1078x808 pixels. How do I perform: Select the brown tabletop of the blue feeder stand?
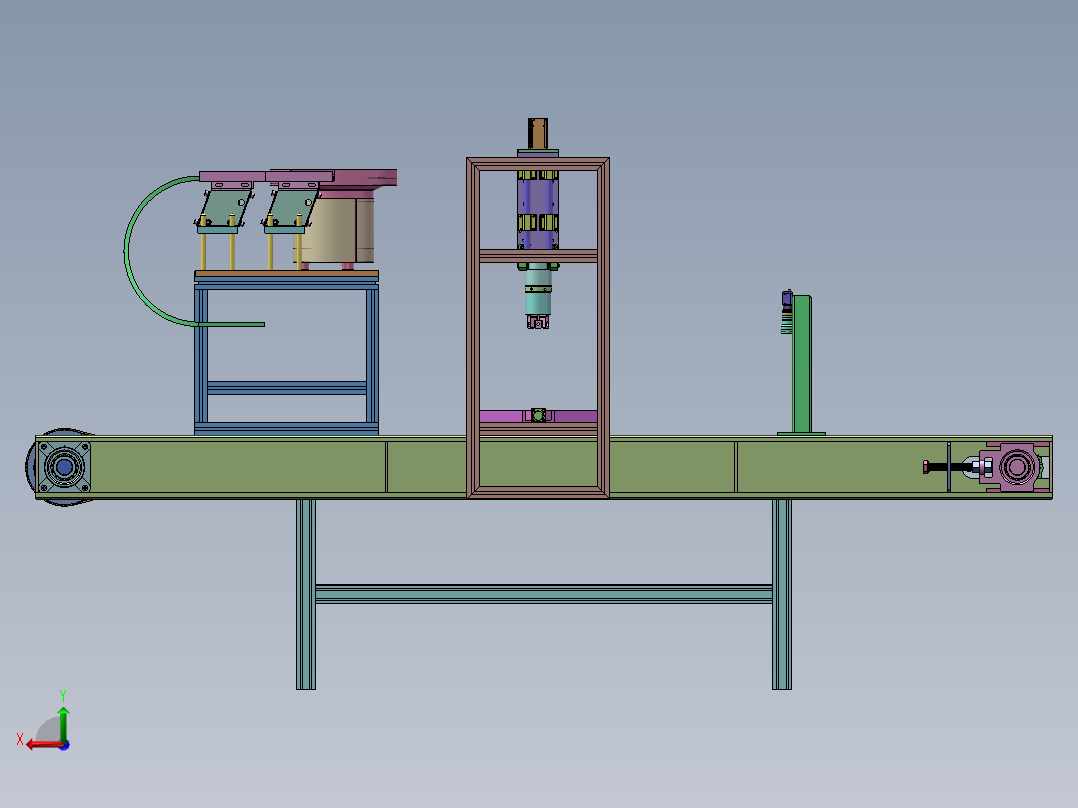(x=287, y=274)
